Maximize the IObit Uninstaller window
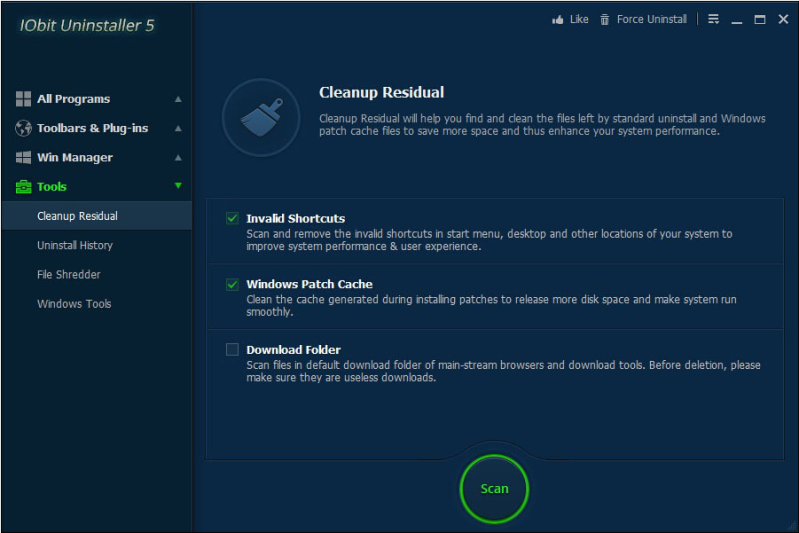Screen dimensions: 799x533 [760, 20]
